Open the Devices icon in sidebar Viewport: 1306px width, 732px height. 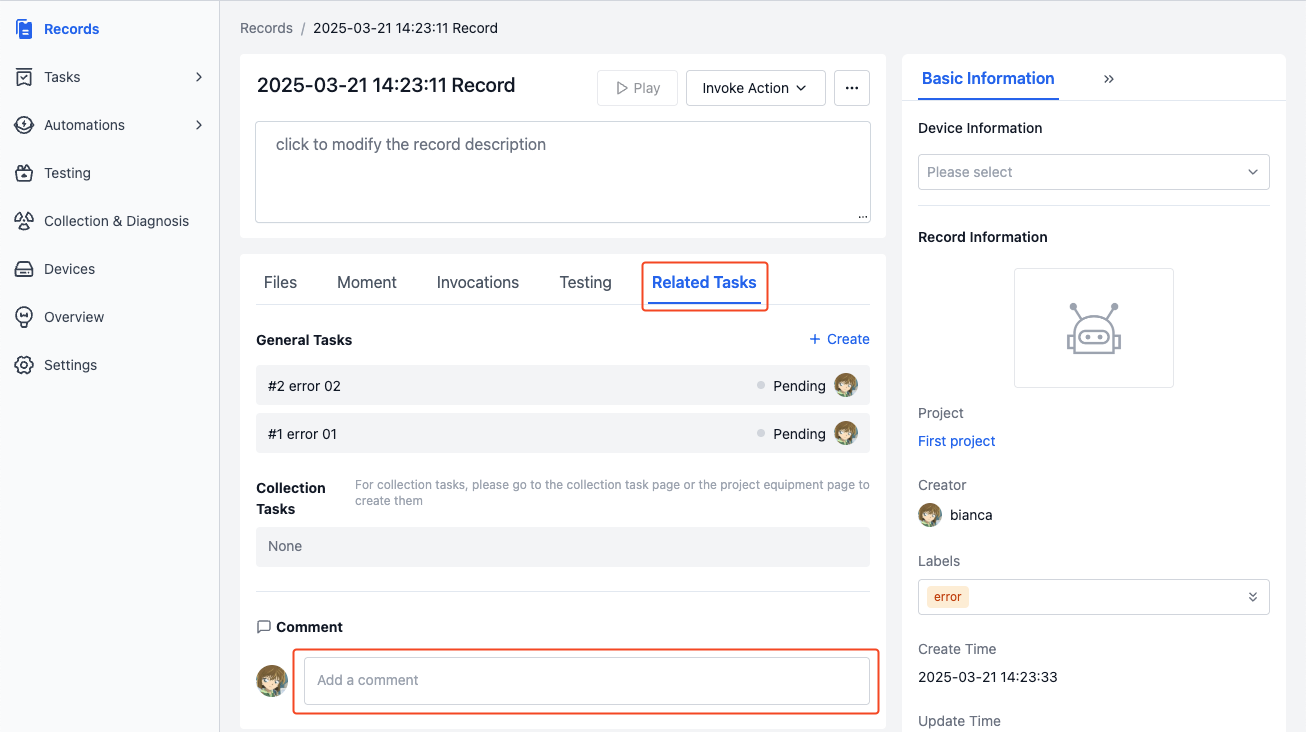pyautogui.click(x=24, y=269)
